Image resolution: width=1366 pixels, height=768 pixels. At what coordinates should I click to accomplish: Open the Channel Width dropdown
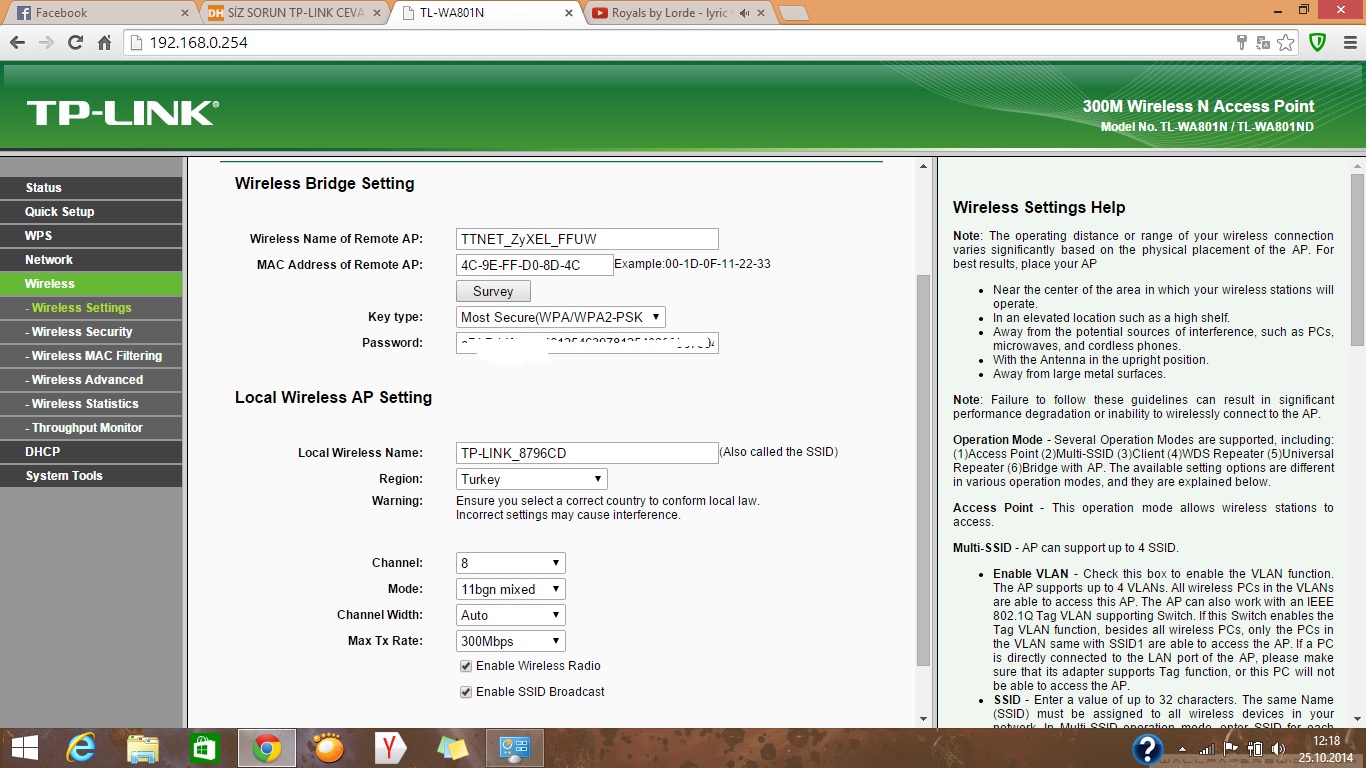511,615
